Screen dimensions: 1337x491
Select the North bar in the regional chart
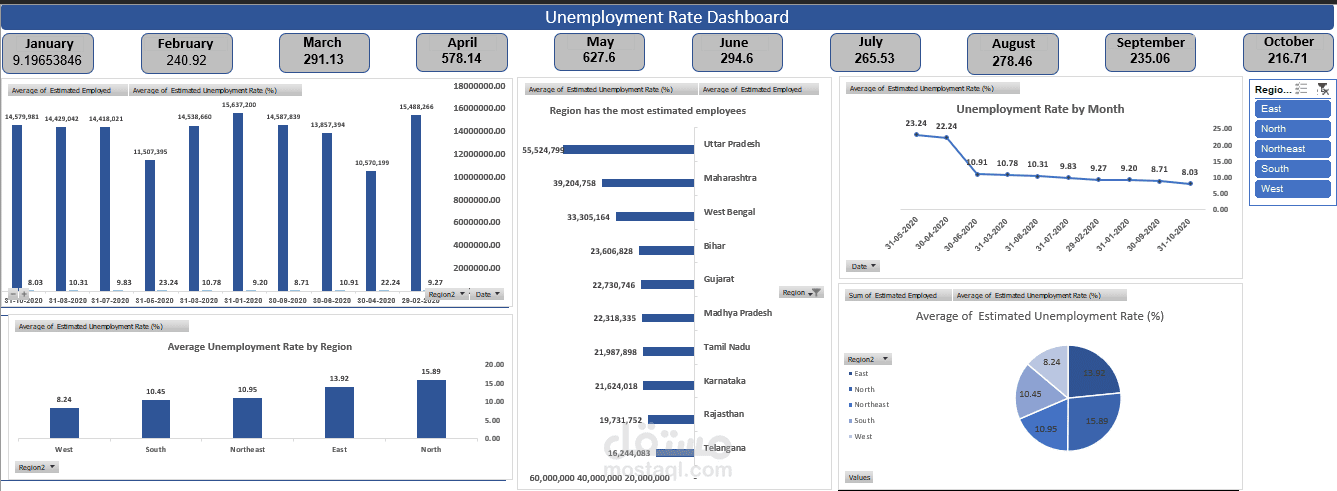tap(431, 409)
